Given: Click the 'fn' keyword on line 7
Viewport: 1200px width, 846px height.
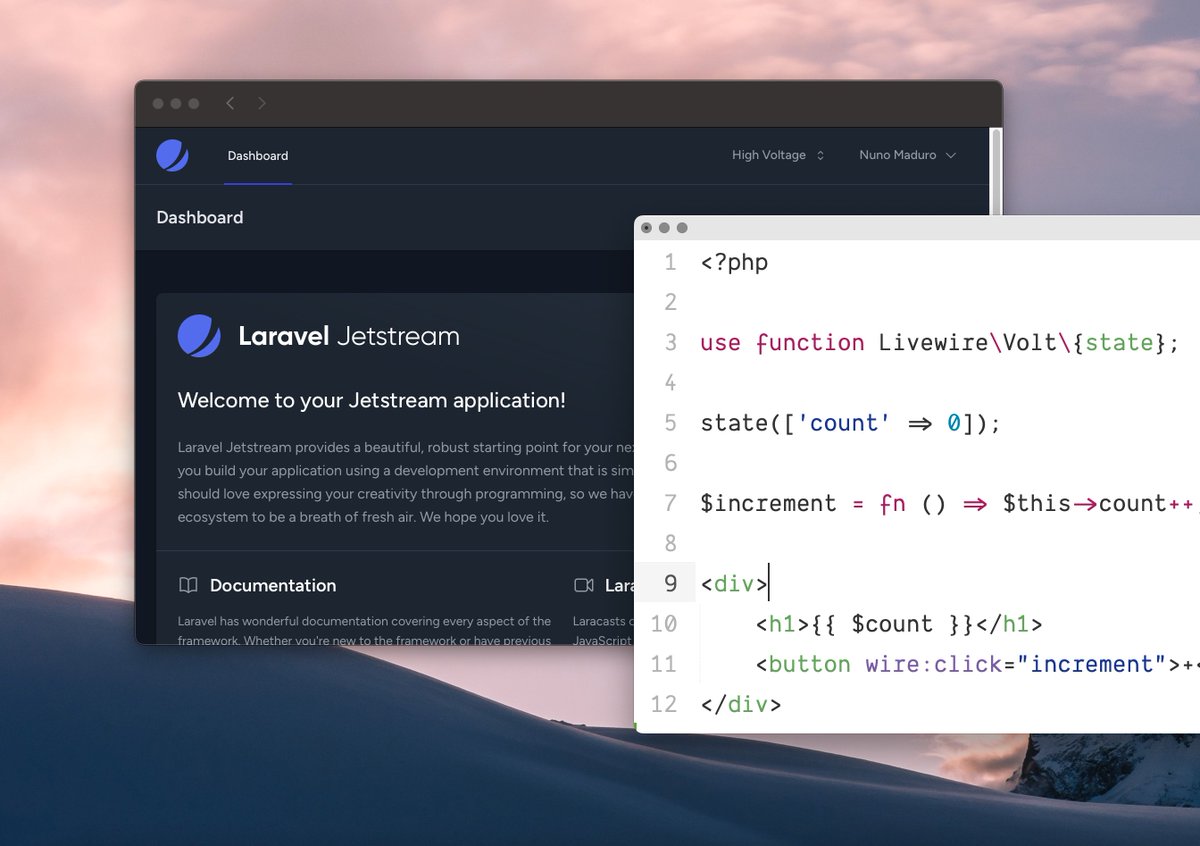Looking at the screenshot, I should pos(892,503).
